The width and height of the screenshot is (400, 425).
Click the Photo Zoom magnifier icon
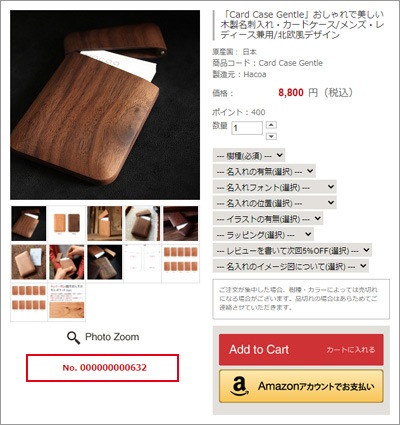[x=73, y=337]
